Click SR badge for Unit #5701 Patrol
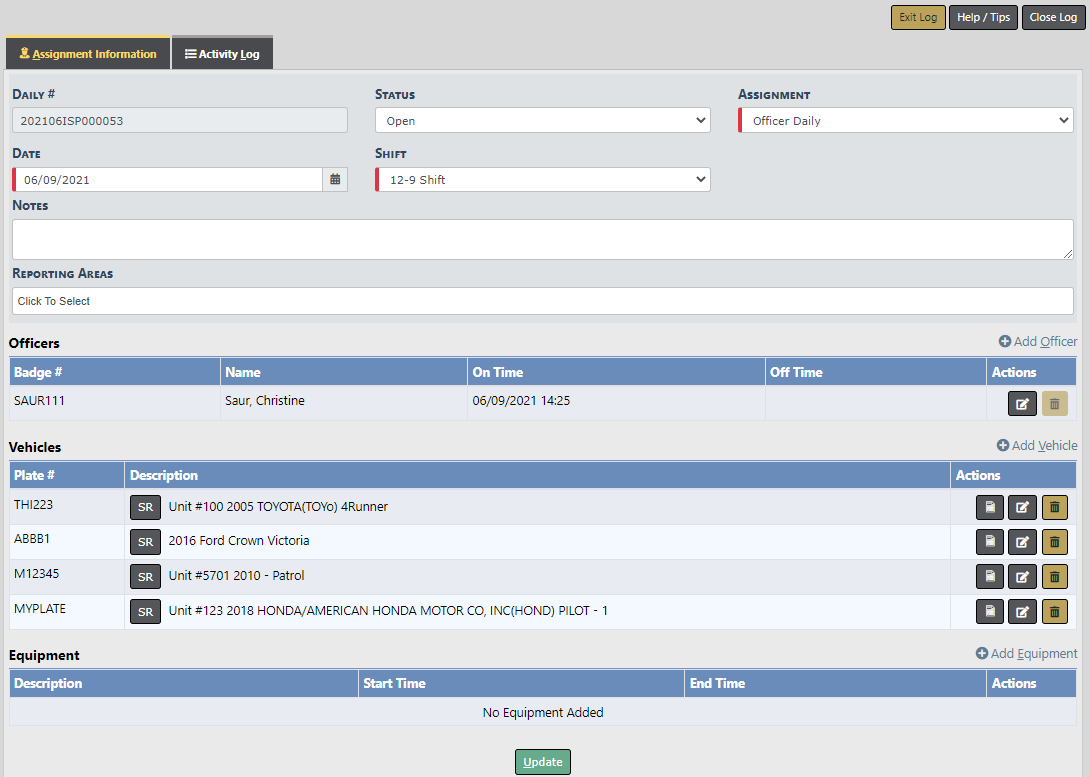The image size is (1090, 777). [145, 577]
